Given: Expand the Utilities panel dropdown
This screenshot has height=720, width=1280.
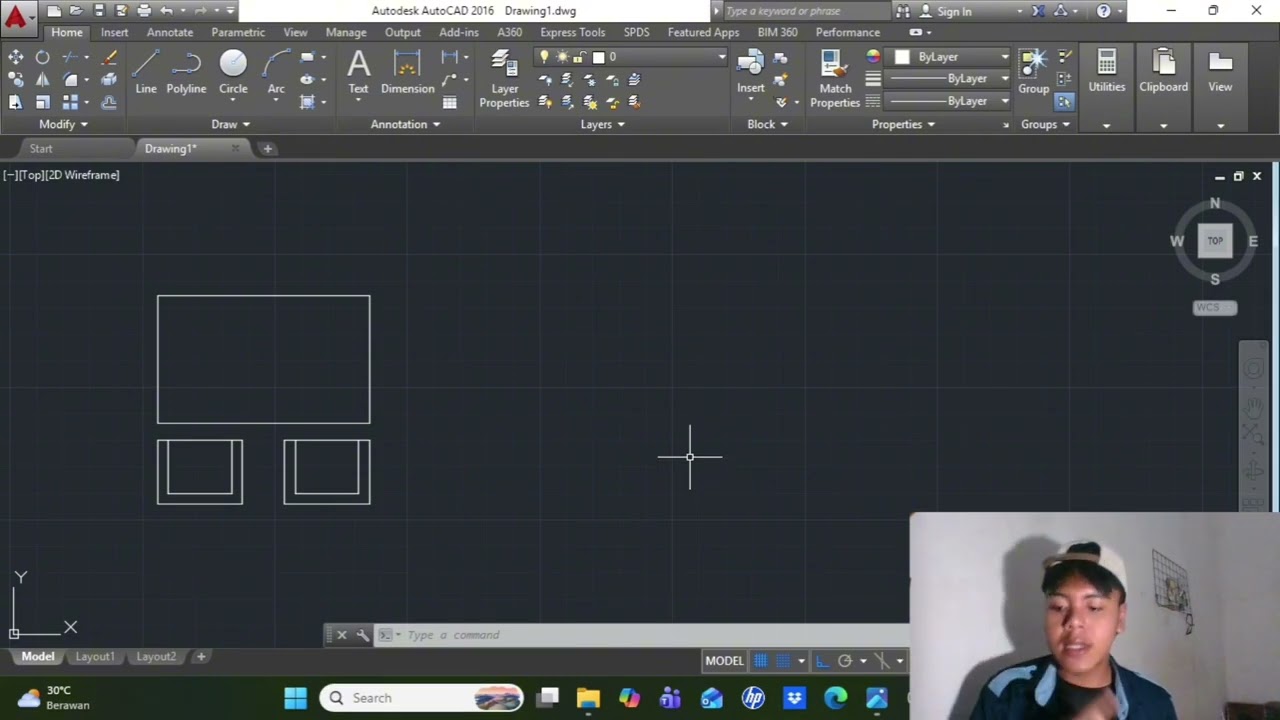Looking at the screenshot, I should tap(1106, 125).
